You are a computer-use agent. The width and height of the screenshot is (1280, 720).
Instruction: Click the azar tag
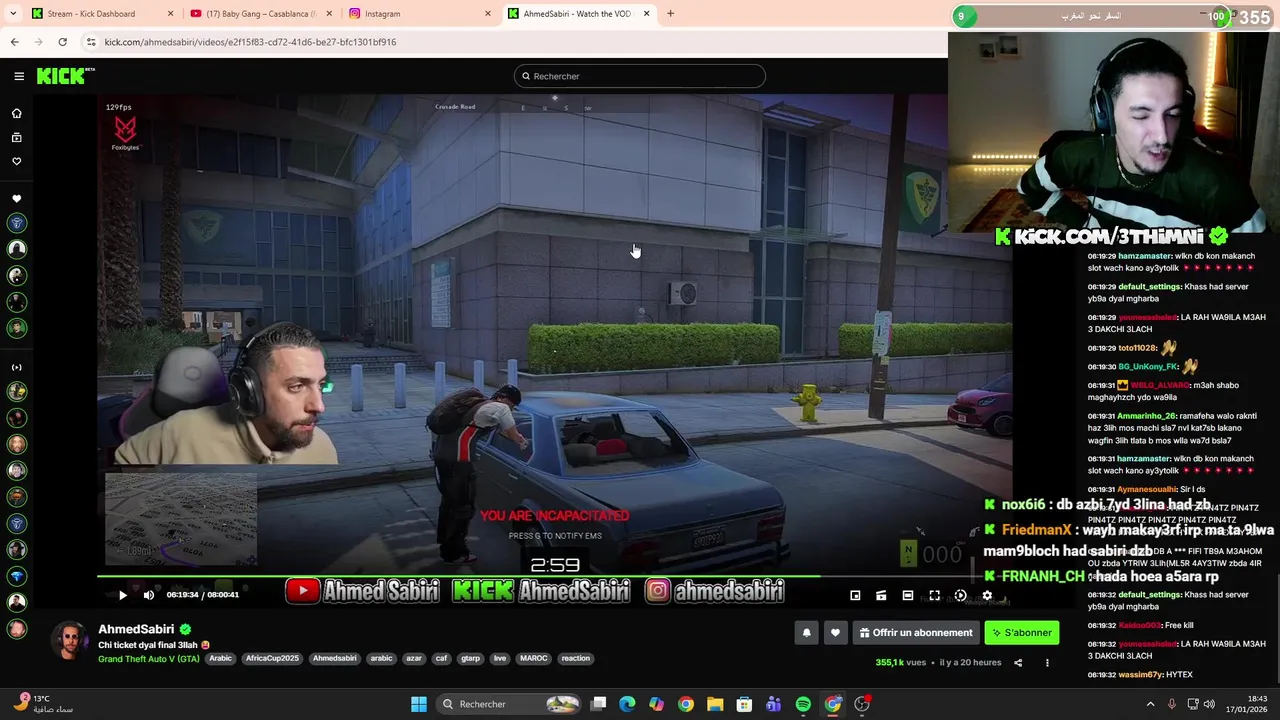tap(414, 658)
